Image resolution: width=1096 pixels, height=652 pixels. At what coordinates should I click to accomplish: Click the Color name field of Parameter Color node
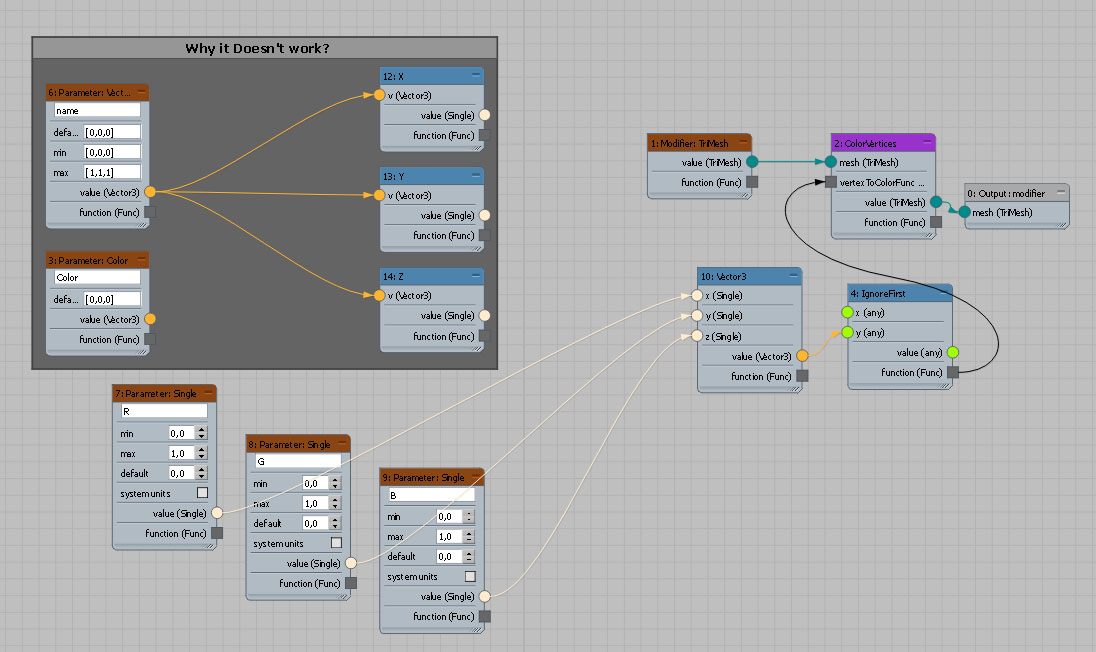[97, 277]
